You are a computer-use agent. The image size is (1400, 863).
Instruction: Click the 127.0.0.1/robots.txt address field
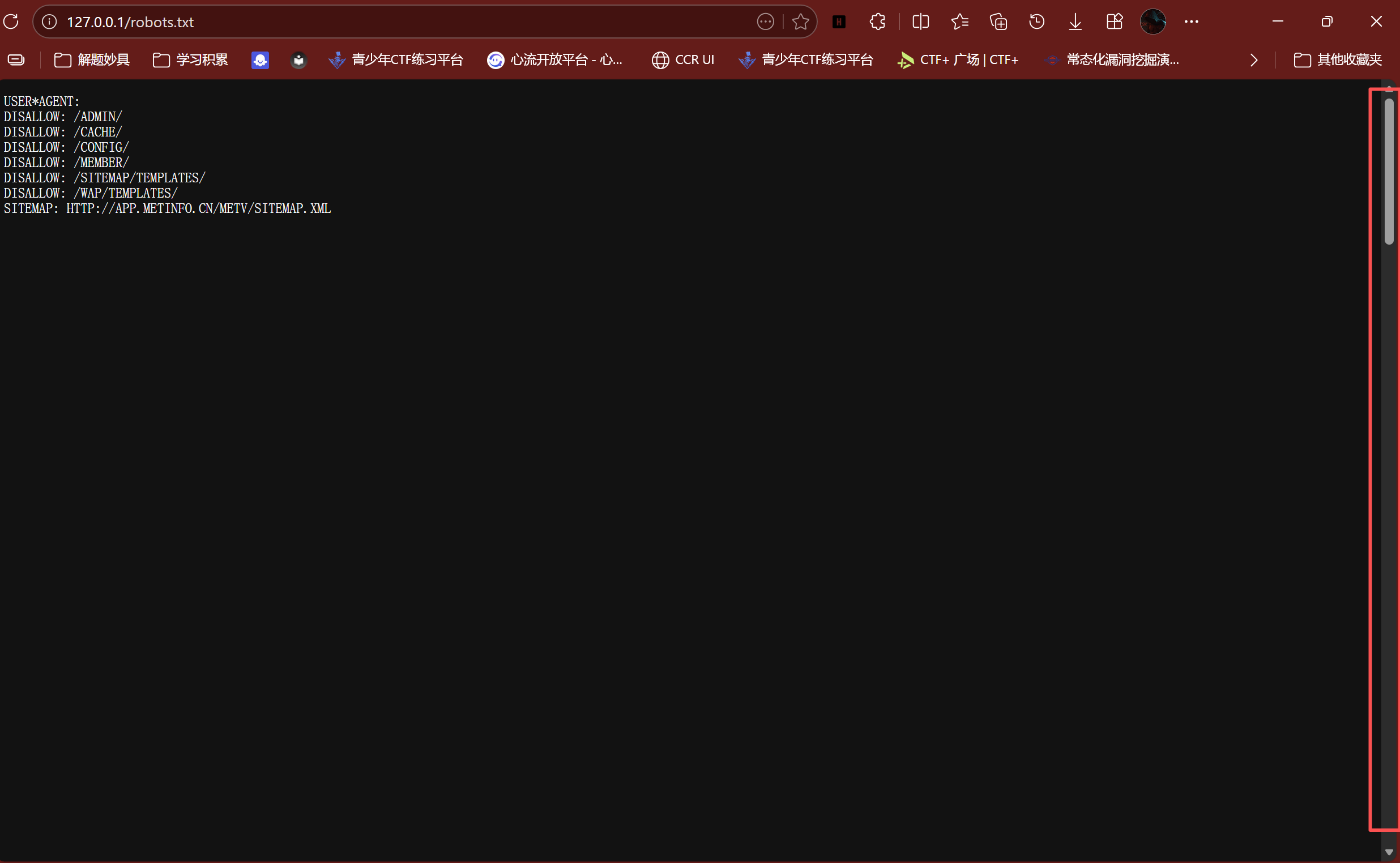[x=399, y=22]
